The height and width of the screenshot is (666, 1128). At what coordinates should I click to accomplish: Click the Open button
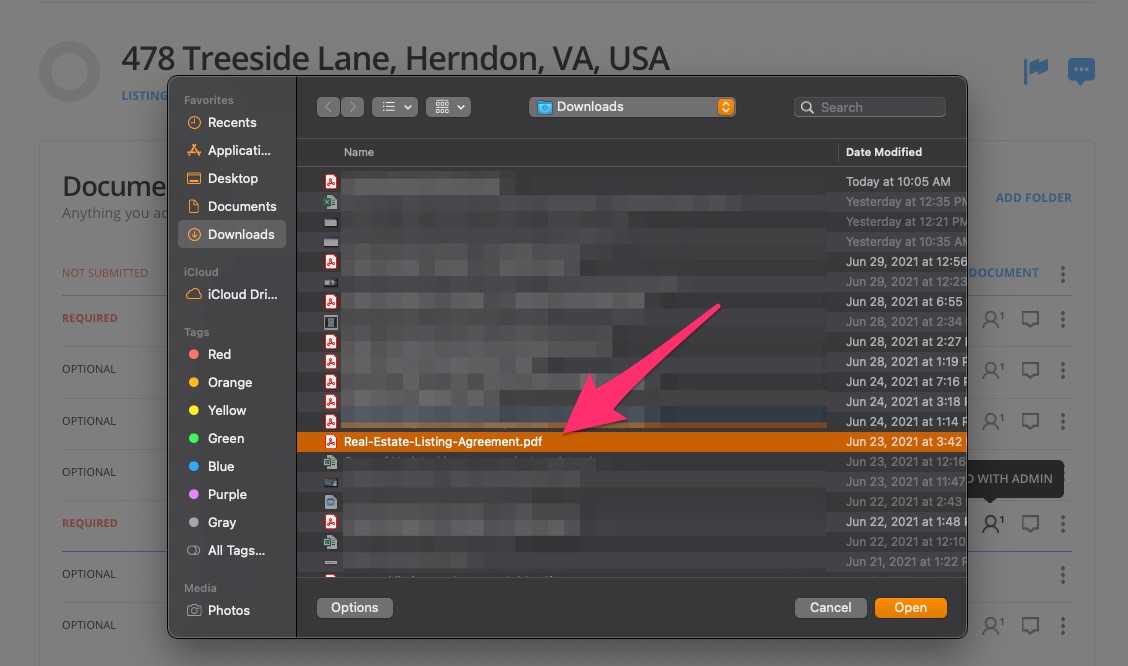tap(910, 607)
